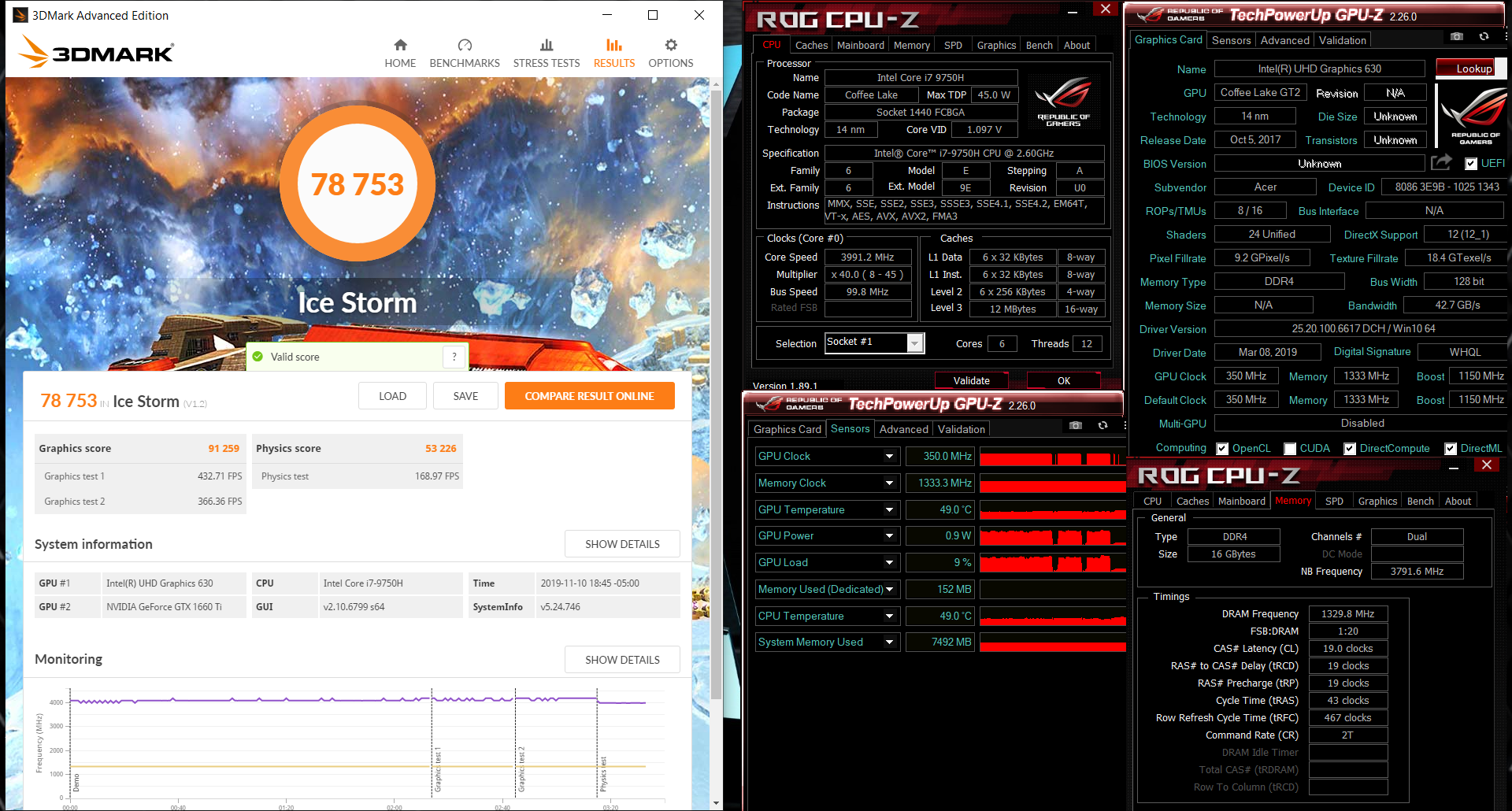Toggle the UEFI checkbox

[x=1471, y=164]
